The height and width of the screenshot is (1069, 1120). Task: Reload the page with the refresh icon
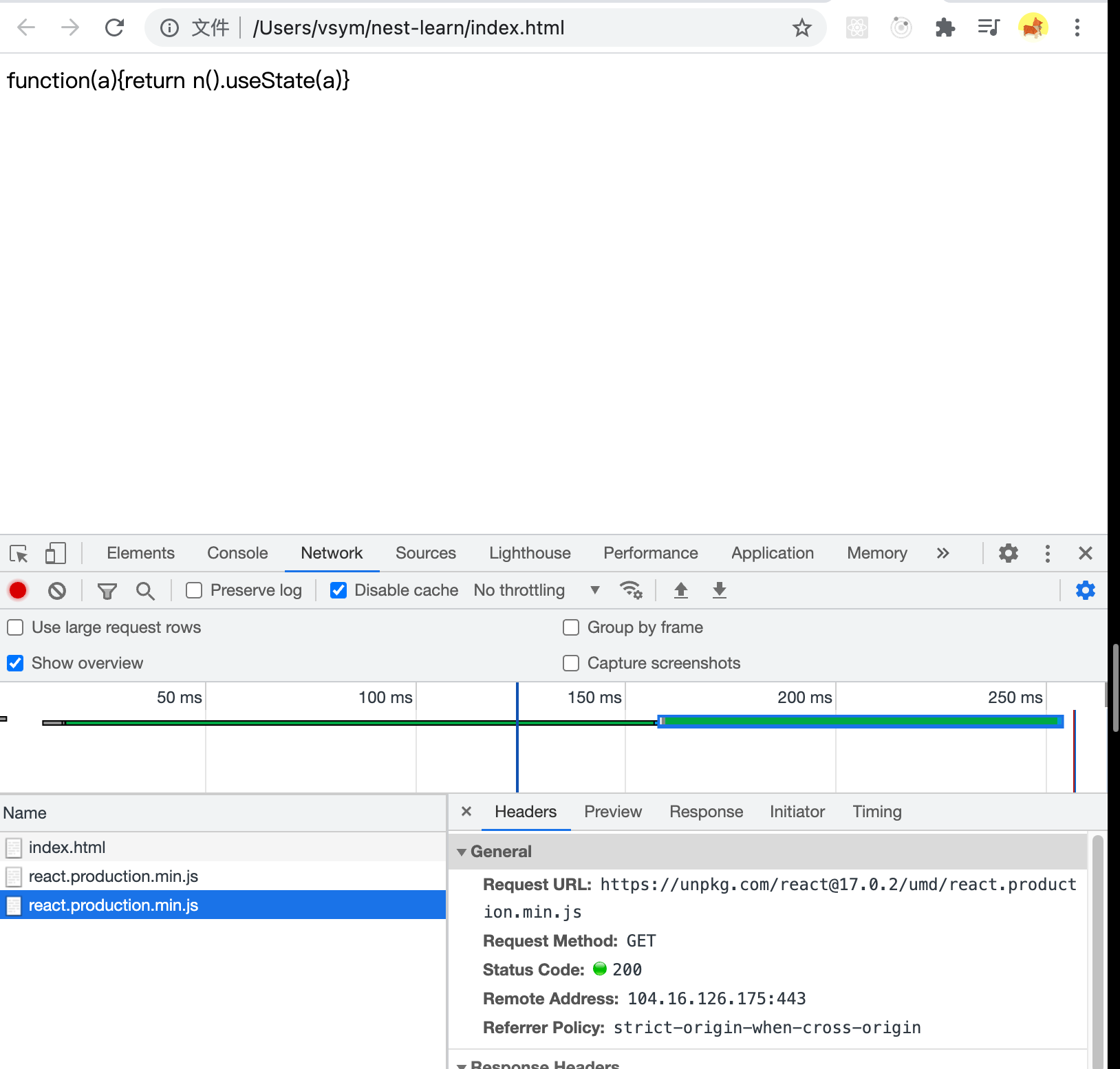[114, 28]
